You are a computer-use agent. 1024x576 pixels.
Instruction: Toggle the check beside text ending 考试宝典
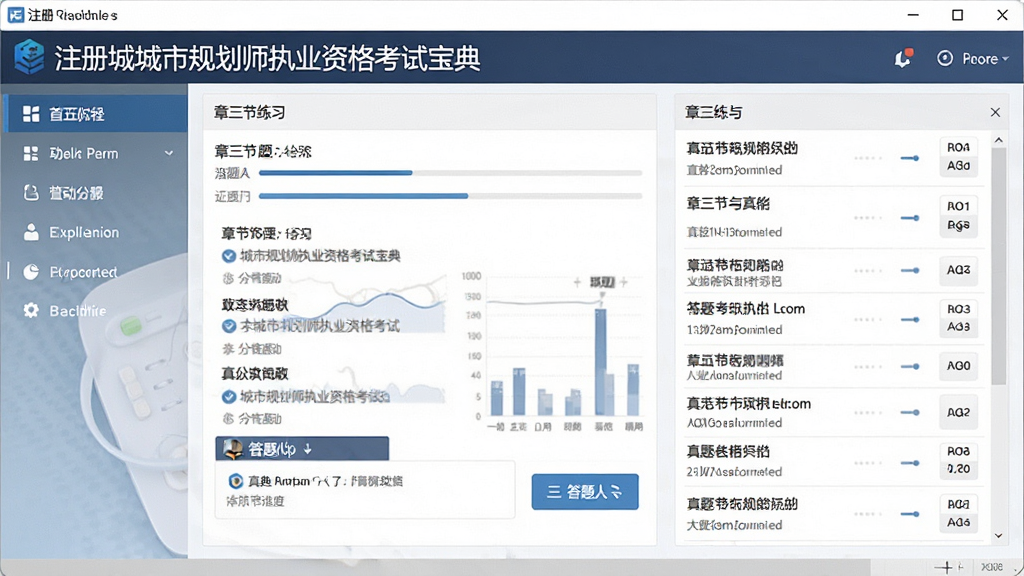click(229, 256)
